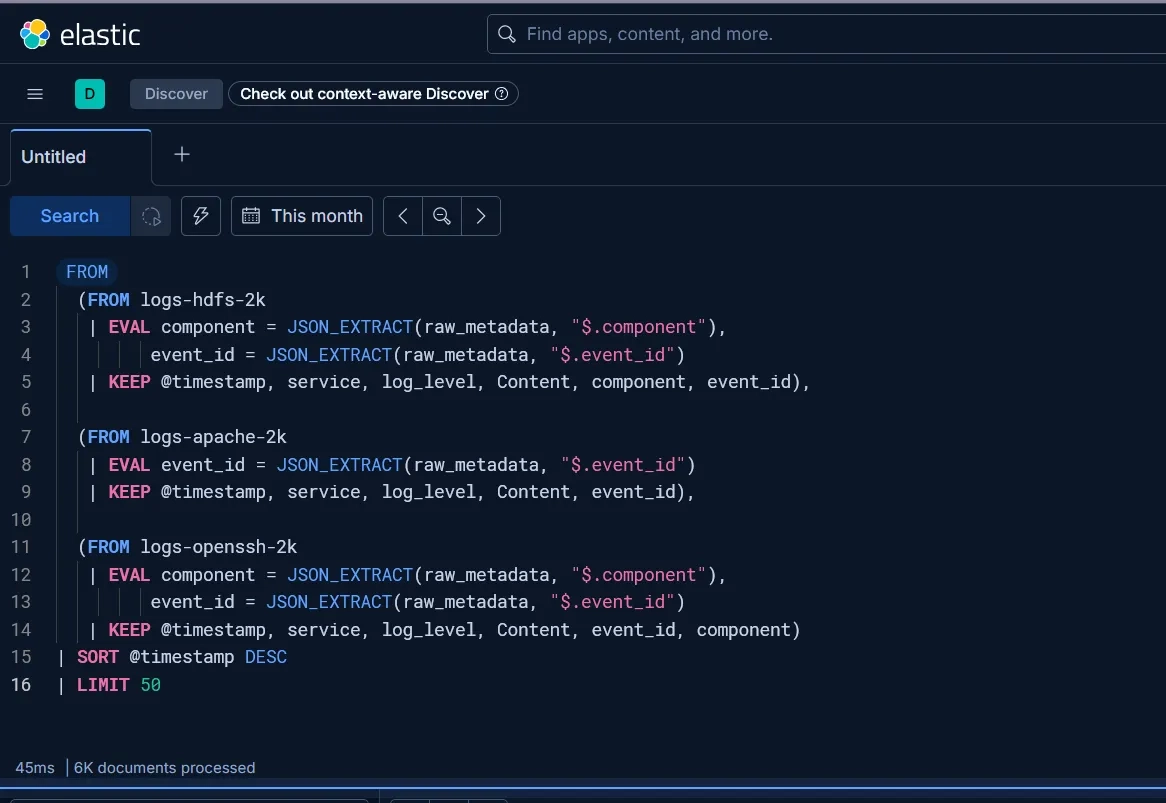Click the LIMIT value 50
This screenshot has width=1166, height=803.
150,685
